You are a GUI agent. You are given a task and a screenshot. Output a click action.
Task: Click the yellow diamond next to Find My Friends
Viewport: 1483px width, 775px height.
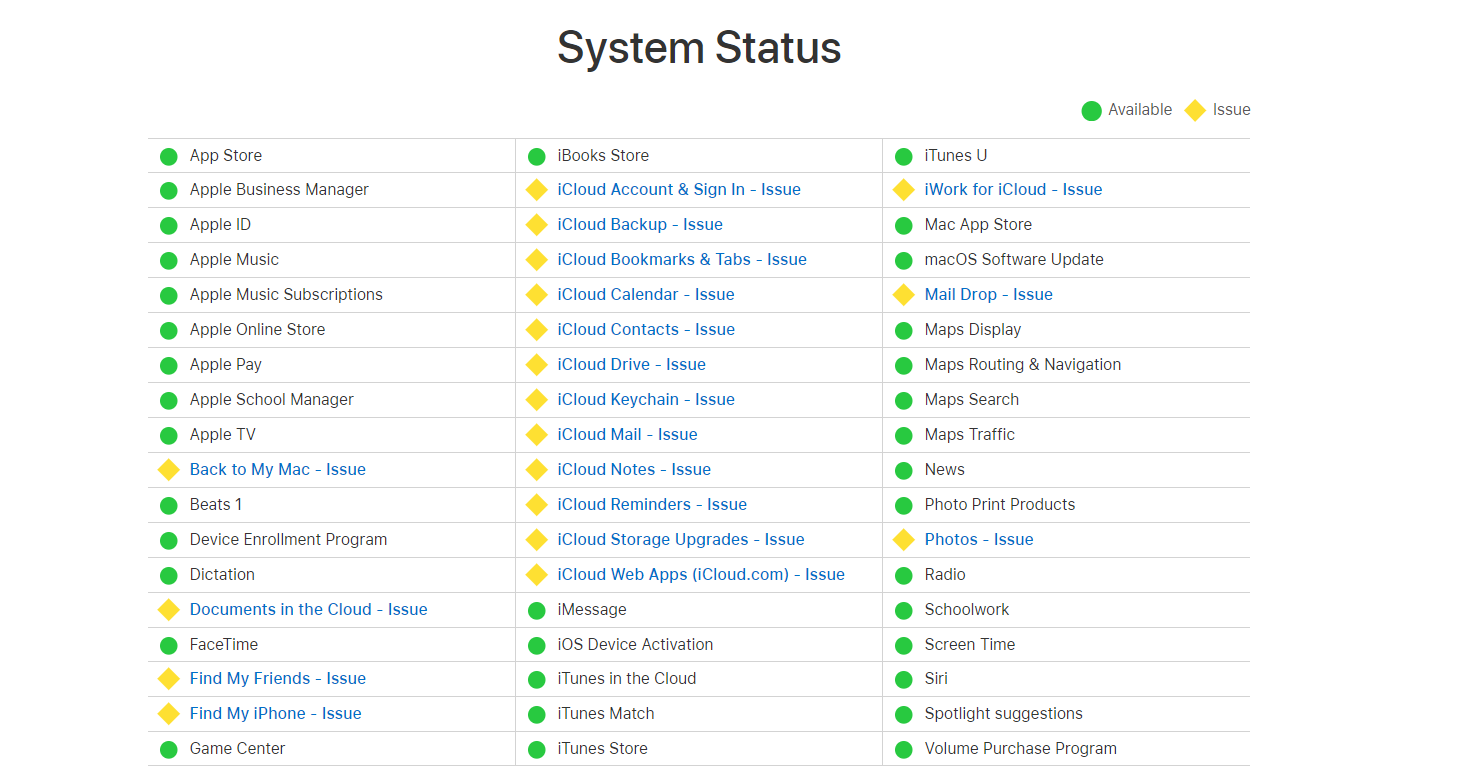169,679
